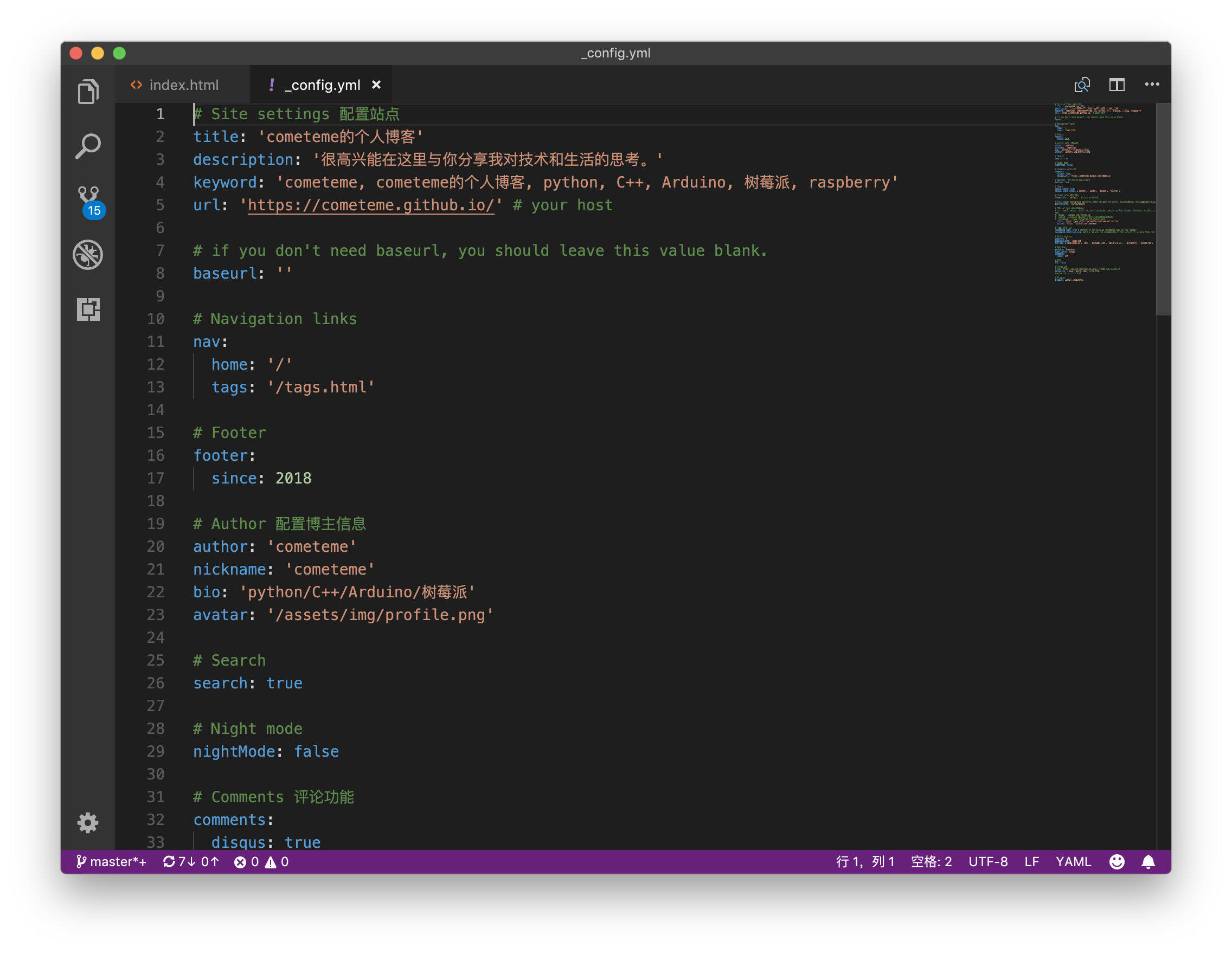Click the 'comments:' key on line 32
The height and width of the screenshot is (954, 1232).
coord(233,820)
